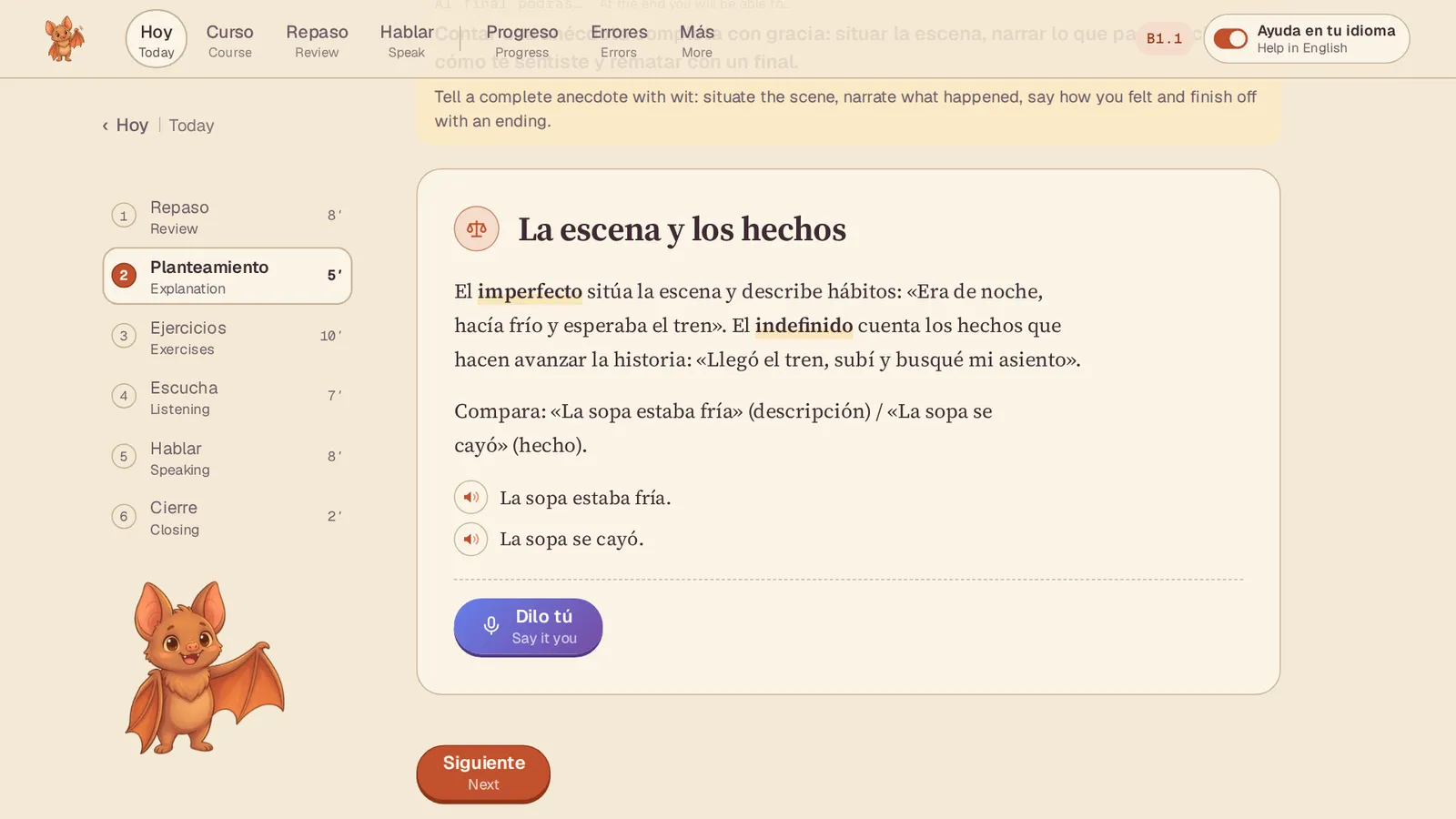Open the Cierre closing step
The height and width of the screenshot is (819, 1456).
tap(227, 517)
